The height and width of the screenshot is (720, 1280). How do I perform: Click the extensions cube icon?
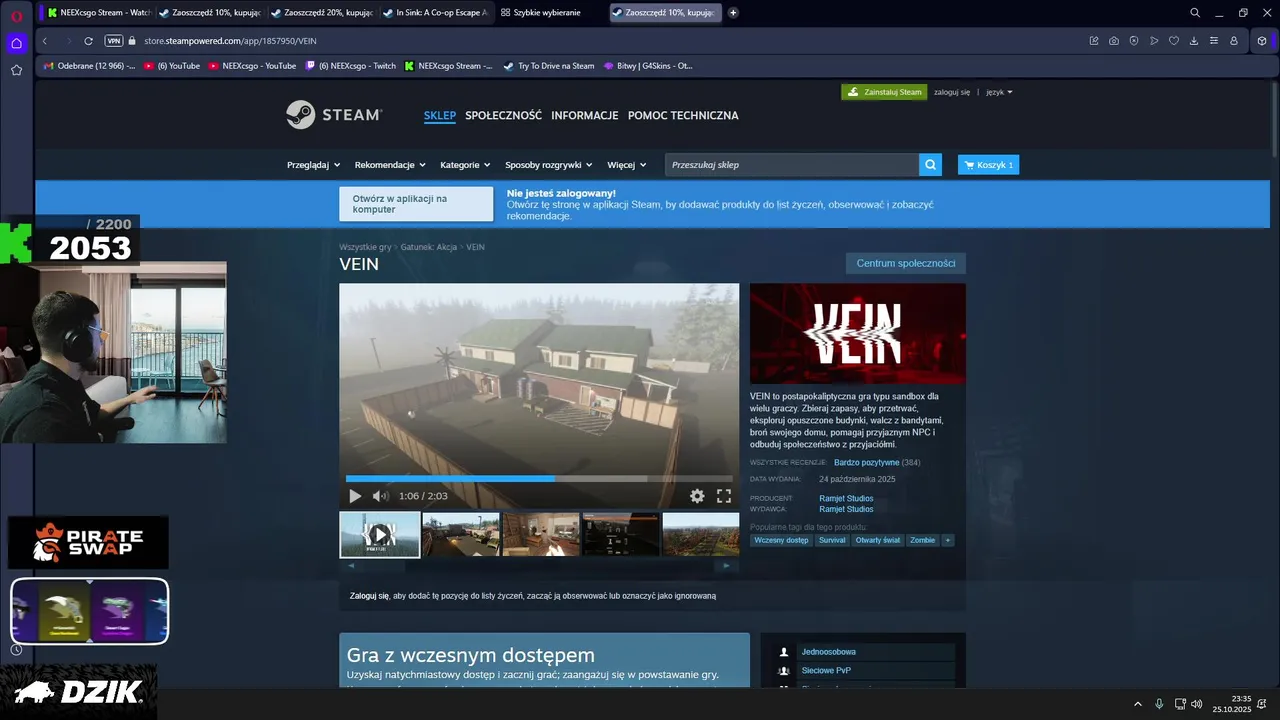pyautogui.click(x=1262, y=41)
